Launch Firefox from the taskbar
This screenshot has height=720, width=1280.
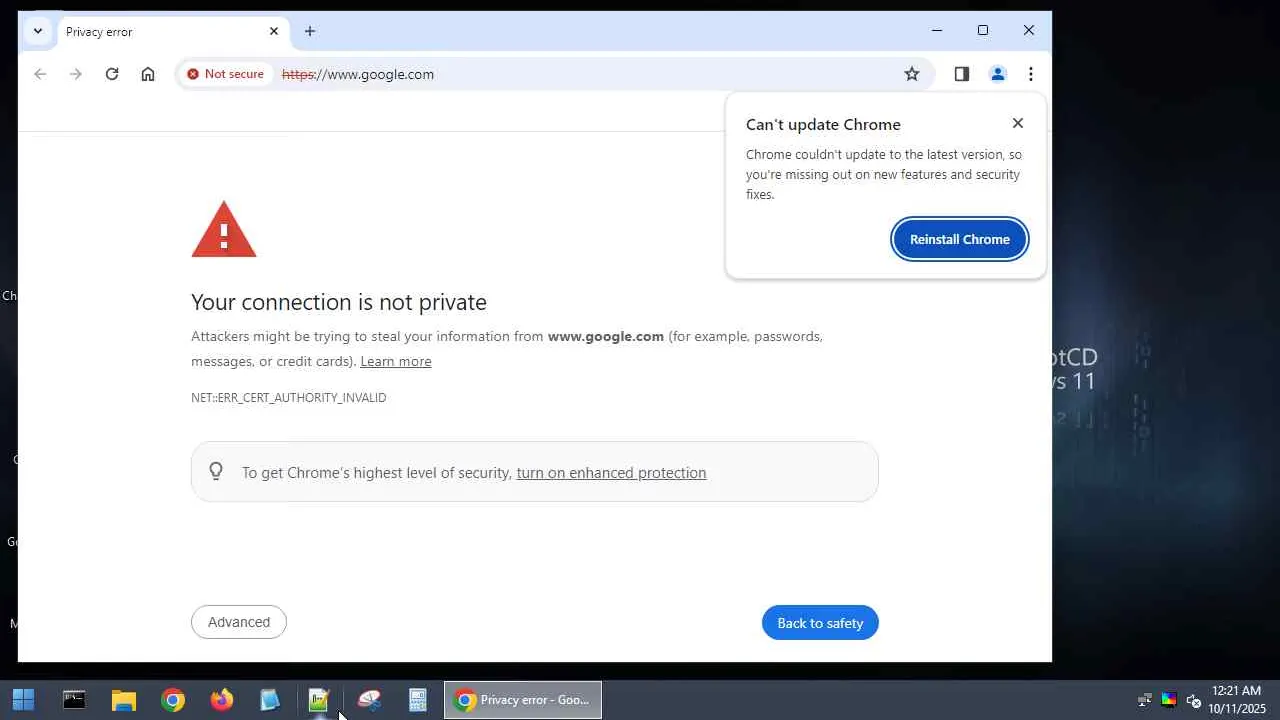222,700
